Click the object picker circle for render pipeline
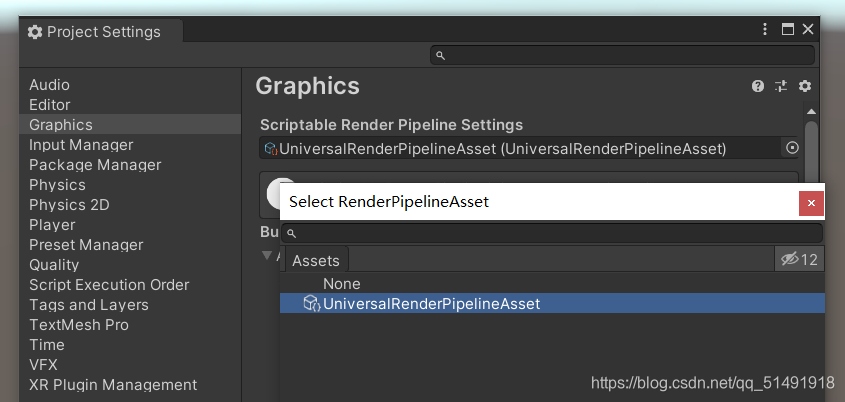This screenshot has width=845, height=402. click(x=792, y=148)
